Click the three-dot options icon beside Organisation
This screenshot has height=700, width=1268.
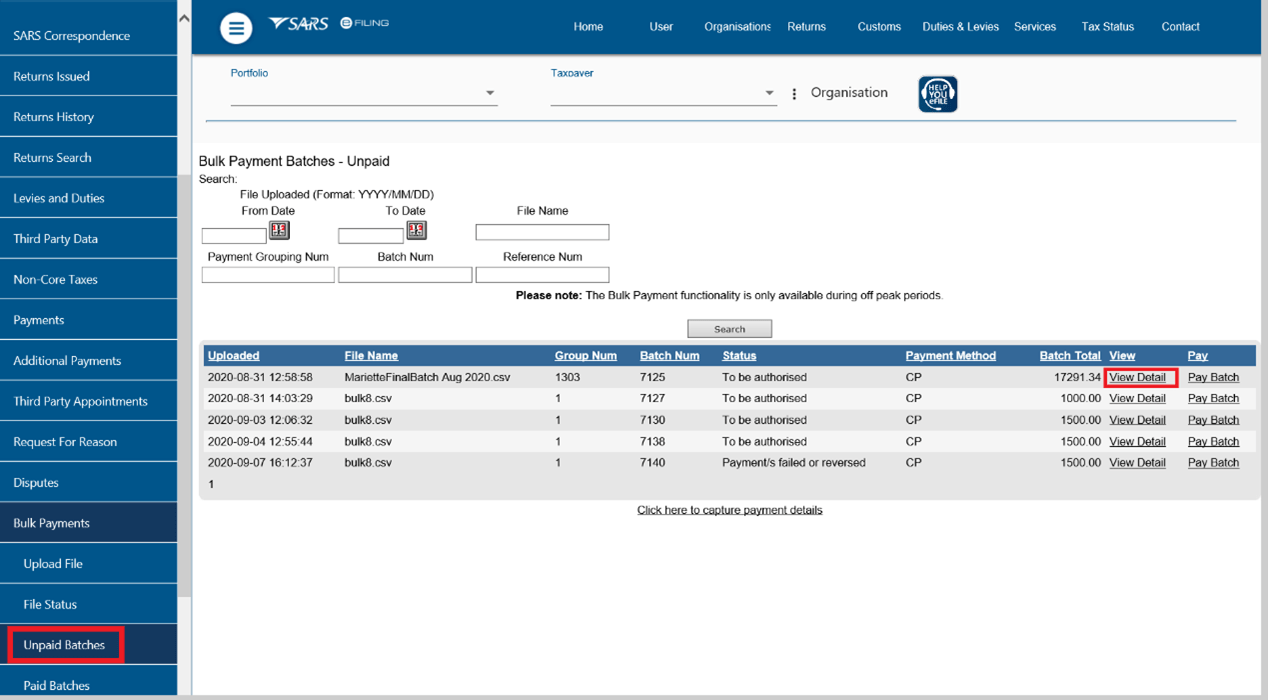click(794, 94)
